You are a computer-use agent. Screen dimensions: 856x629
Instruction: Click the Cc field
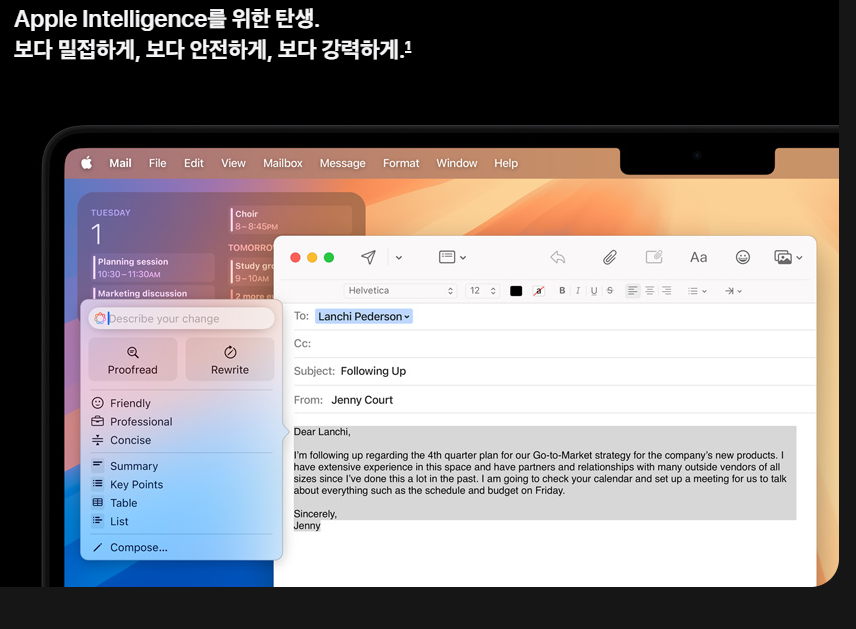tap(554, 343)
